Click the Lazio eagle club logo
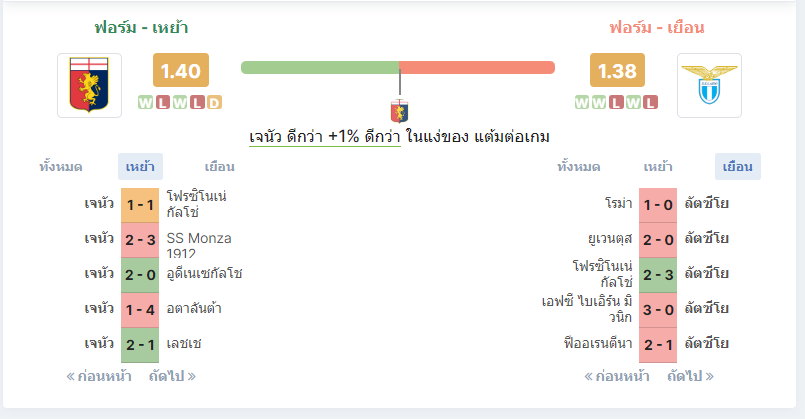Viewport: 805px width, 419px height. 709,85
